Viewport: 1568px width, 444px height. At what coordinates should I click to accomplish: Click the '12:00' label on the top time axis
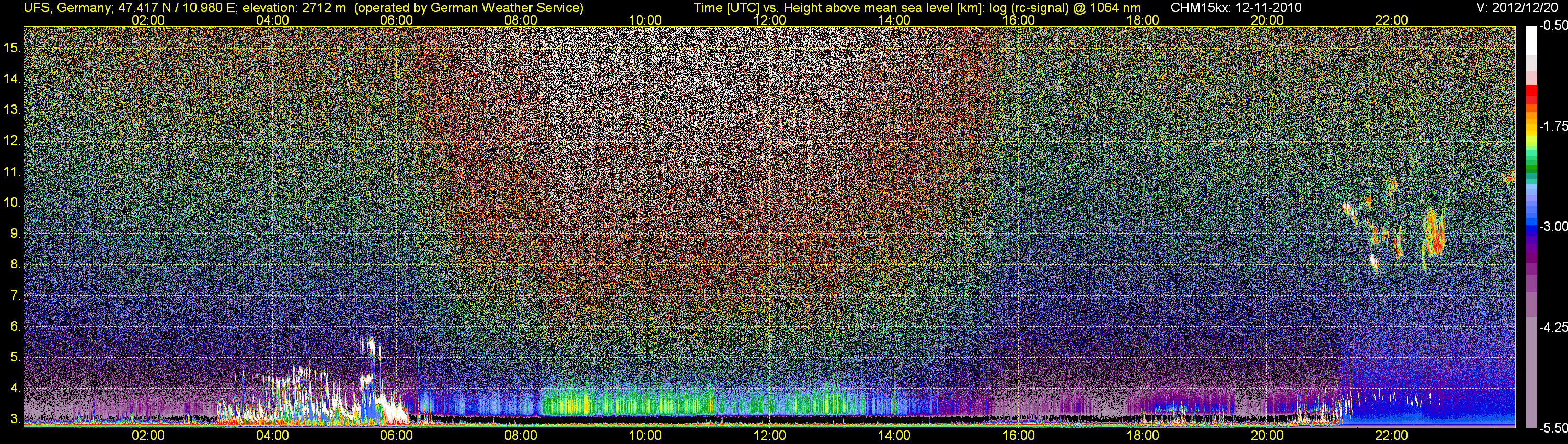(769, 19)
